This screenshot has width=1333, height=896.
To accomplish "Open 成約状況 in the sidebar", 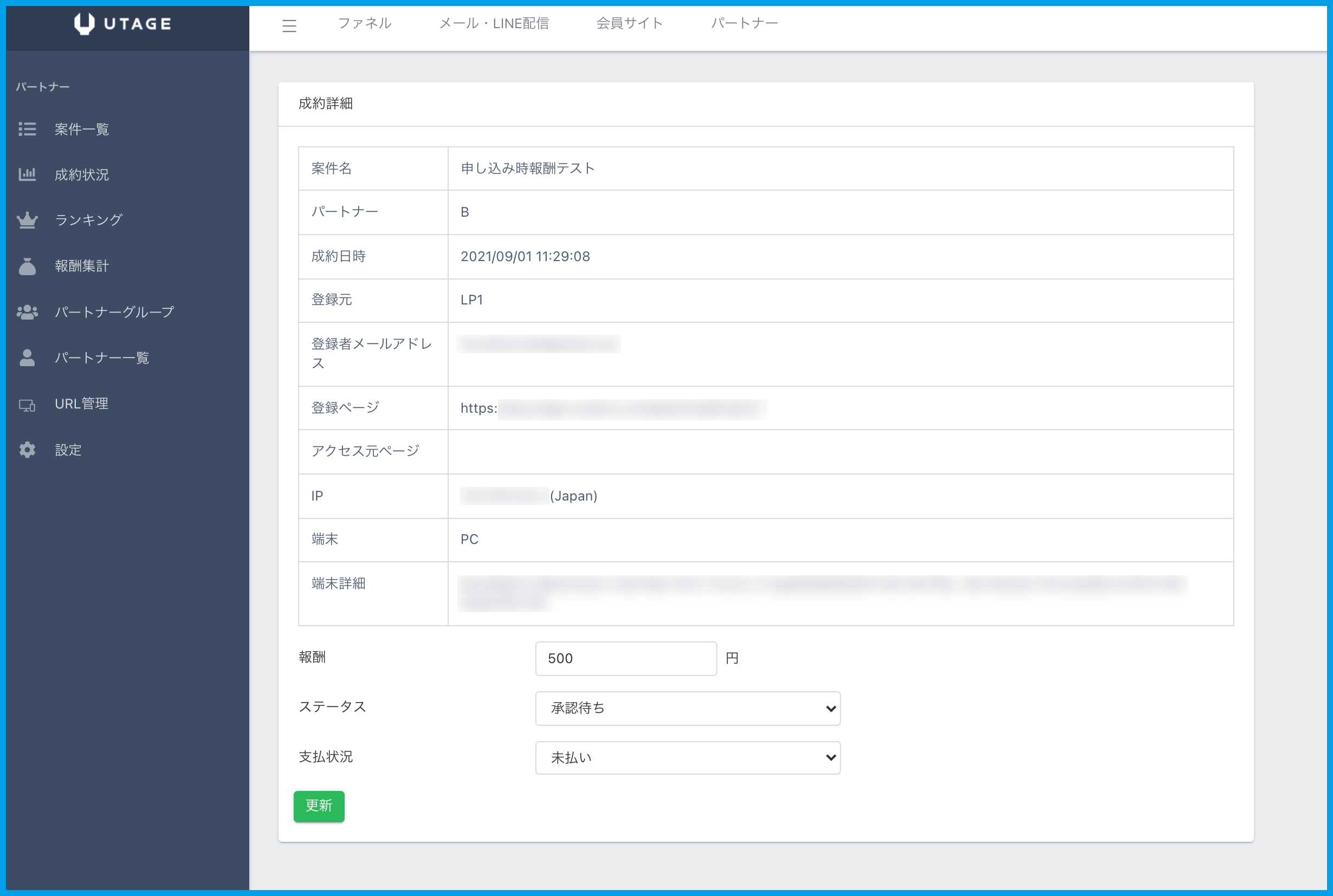I will click(82, 175).
